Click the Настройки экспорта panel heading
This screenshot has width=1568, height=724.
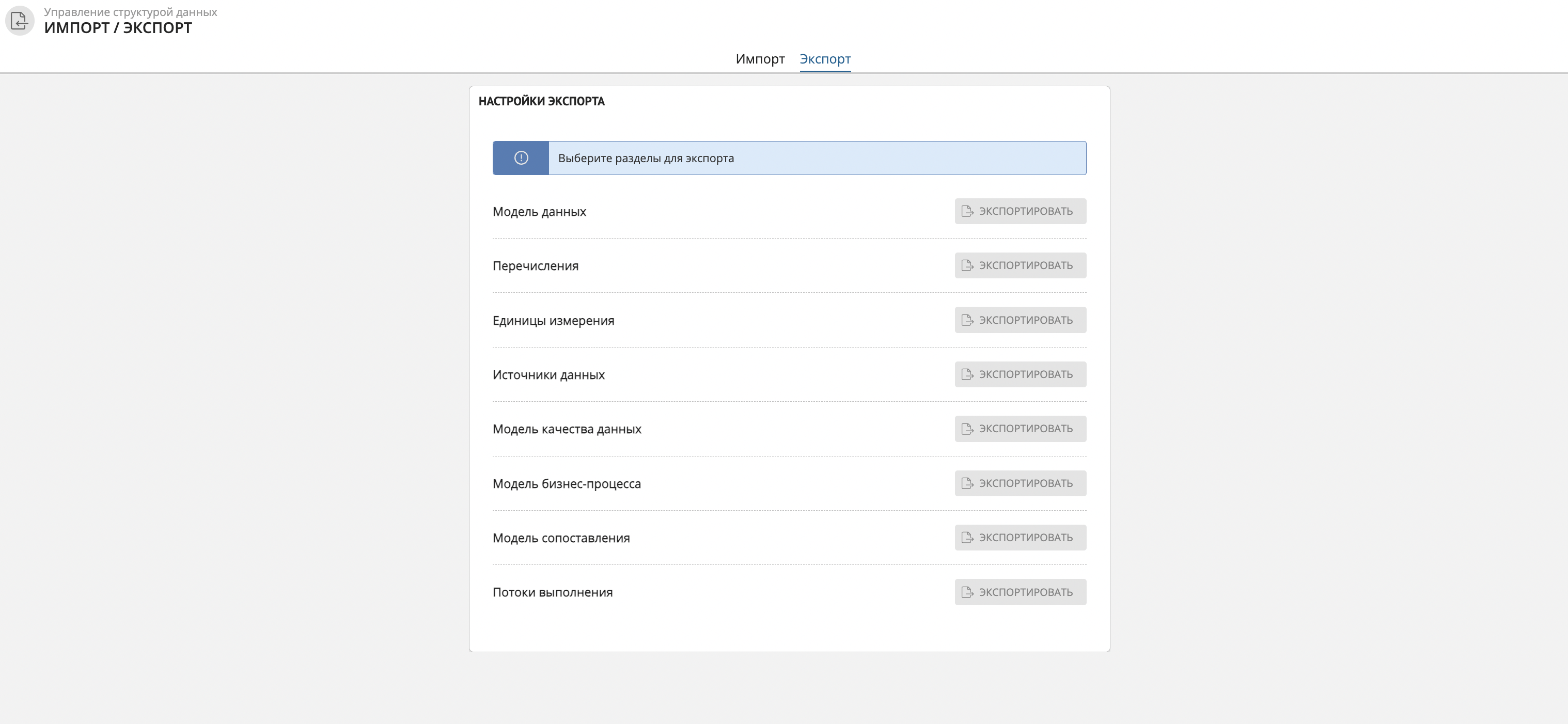pos(541,102)
